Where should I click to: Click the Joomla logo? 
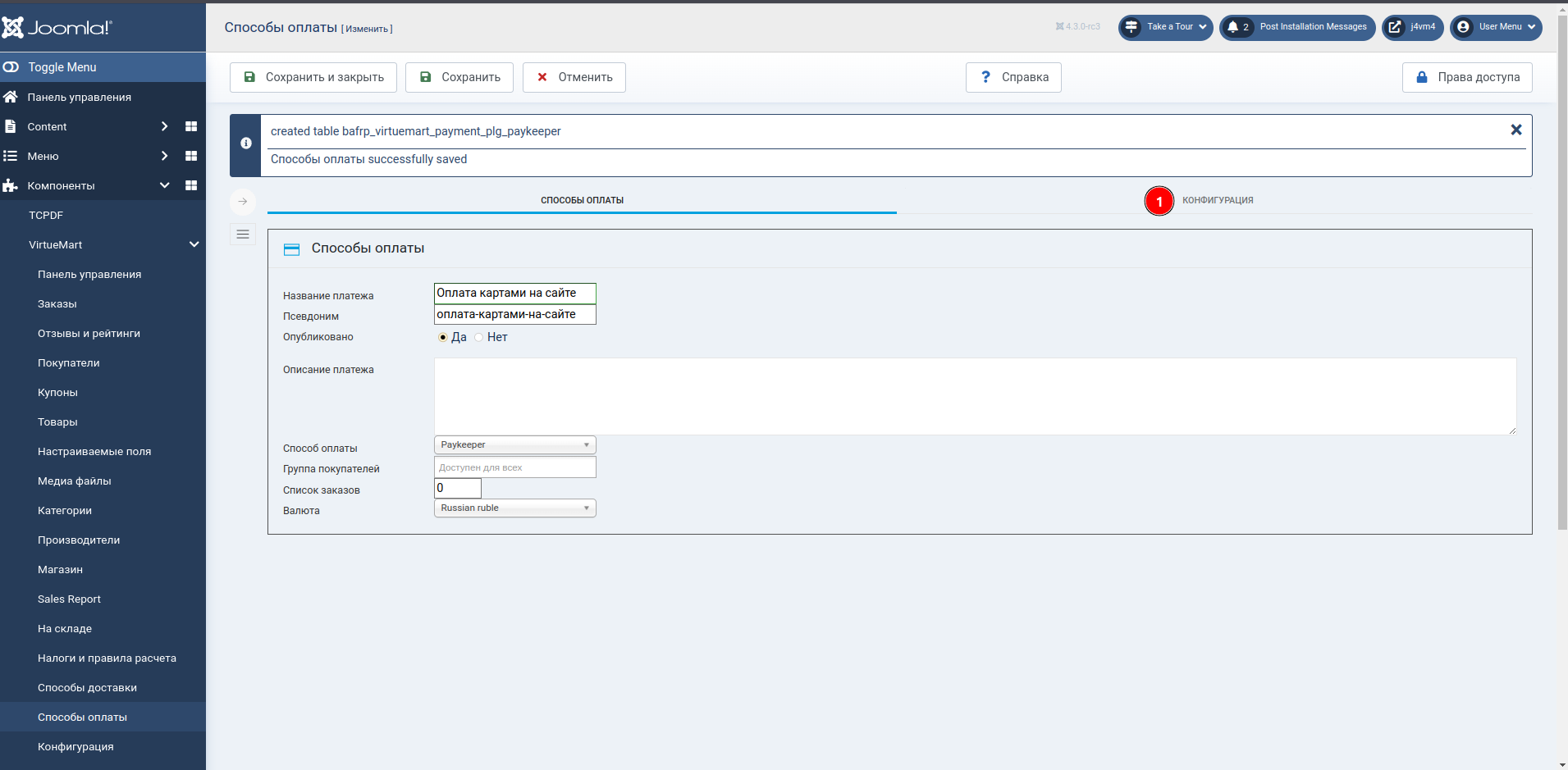[57, 28]
